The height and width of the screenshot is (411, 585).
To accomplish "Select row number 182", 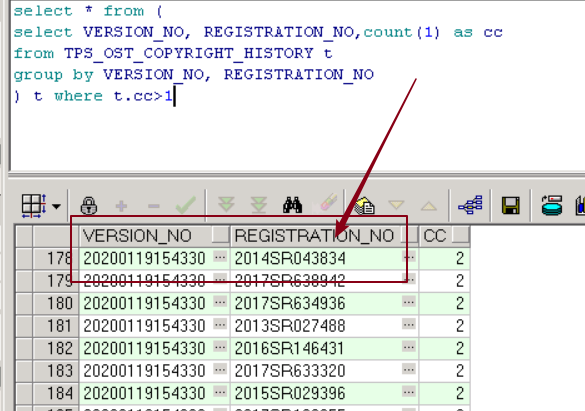I will (x=56, y=348).
